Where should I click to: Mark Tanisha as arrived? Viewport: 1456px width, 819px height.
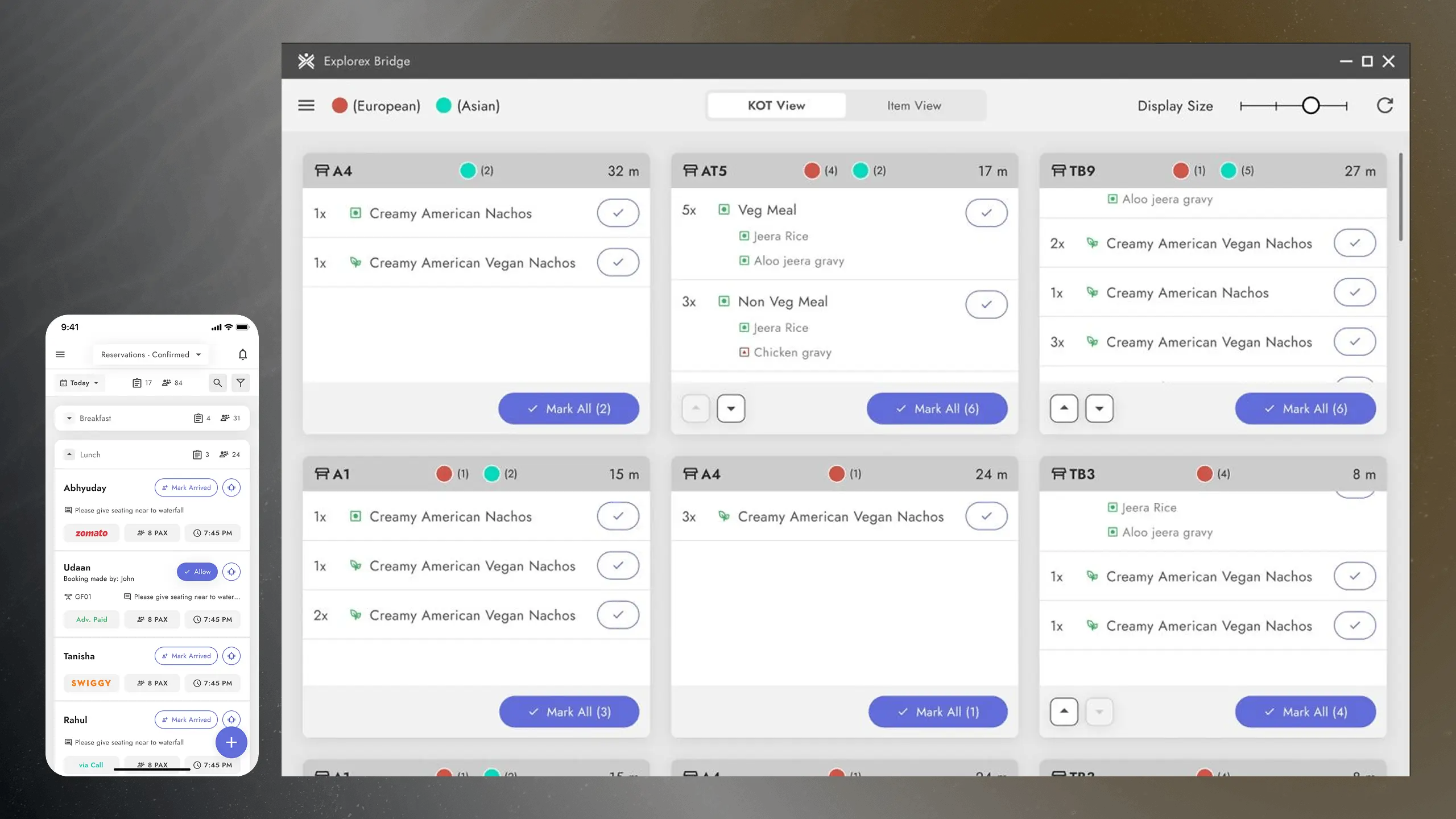[186, 656]
